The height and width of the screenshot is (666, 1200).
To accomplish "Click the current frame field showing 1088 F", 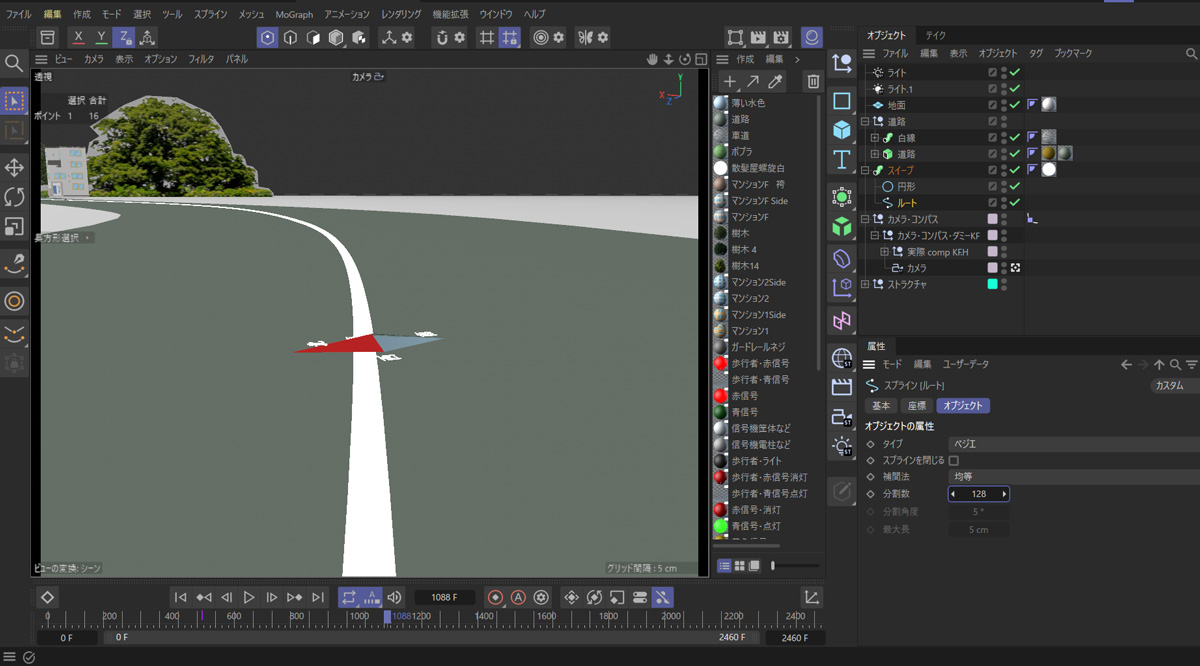I will [445, 597].
